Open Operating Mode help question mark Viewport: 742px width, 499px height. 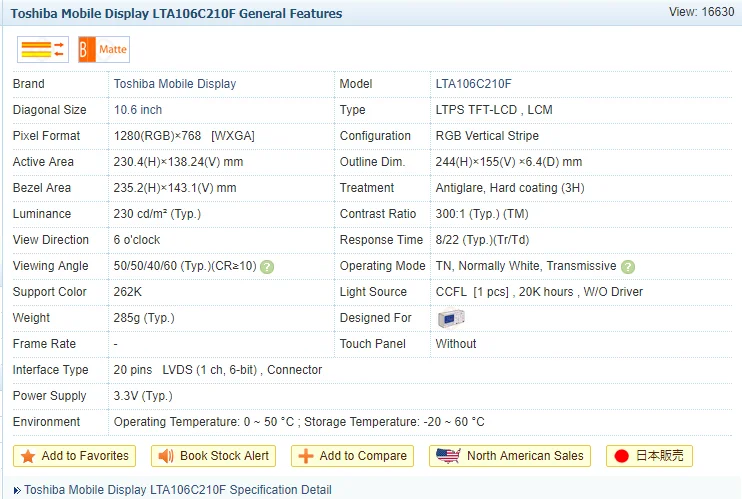tap(627, 267)
